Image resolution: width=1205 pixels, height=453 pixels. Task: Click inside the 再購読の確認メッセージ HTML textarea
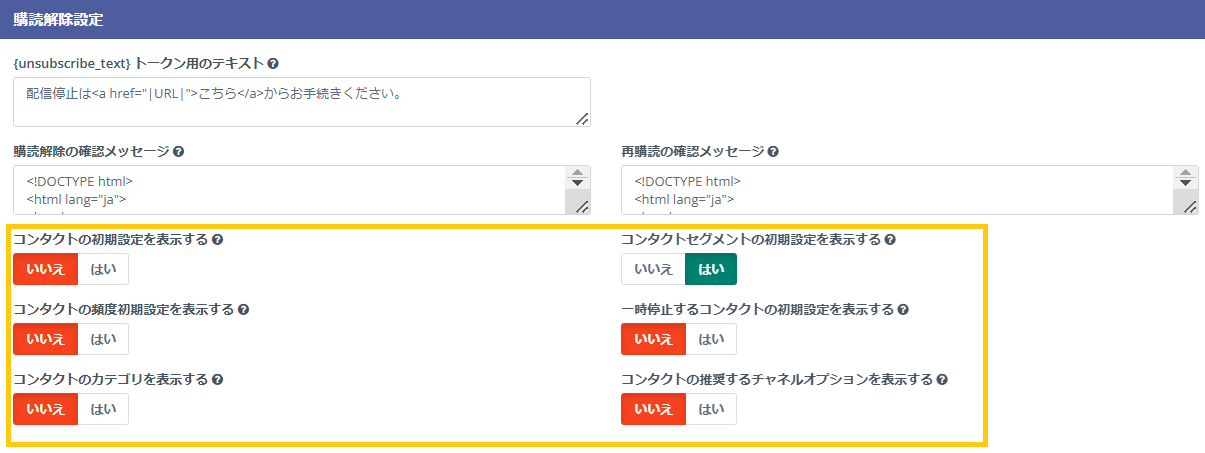(890, 190)
